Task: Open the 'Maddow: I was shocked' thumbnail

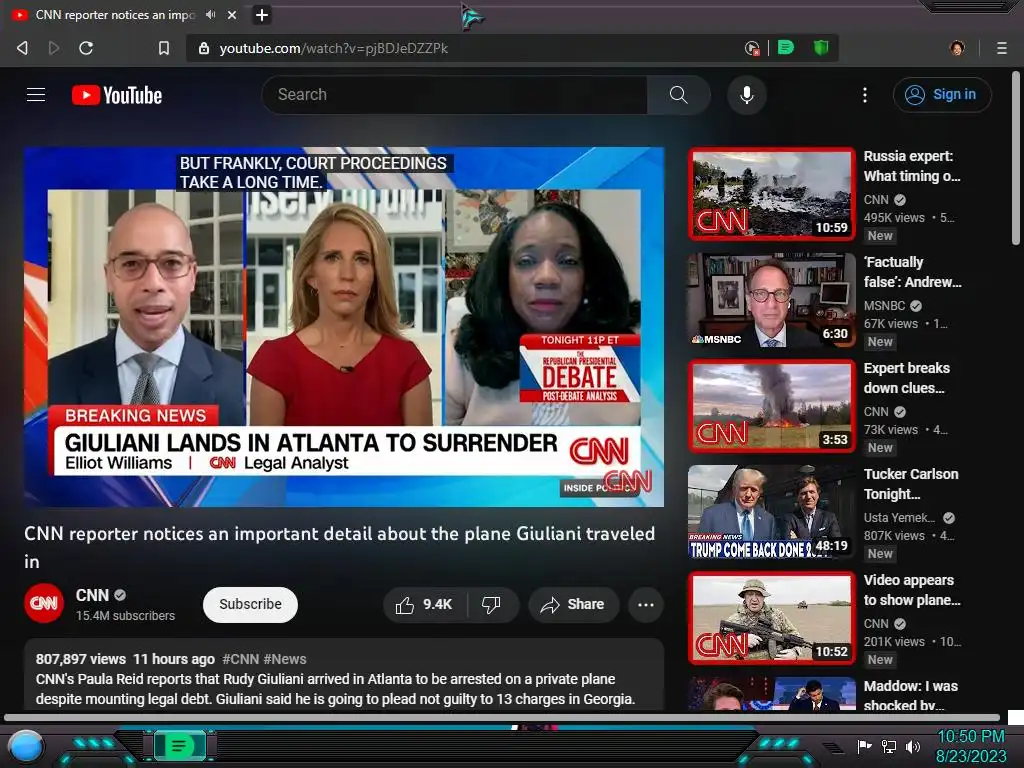Action: [x=772, y=694]
